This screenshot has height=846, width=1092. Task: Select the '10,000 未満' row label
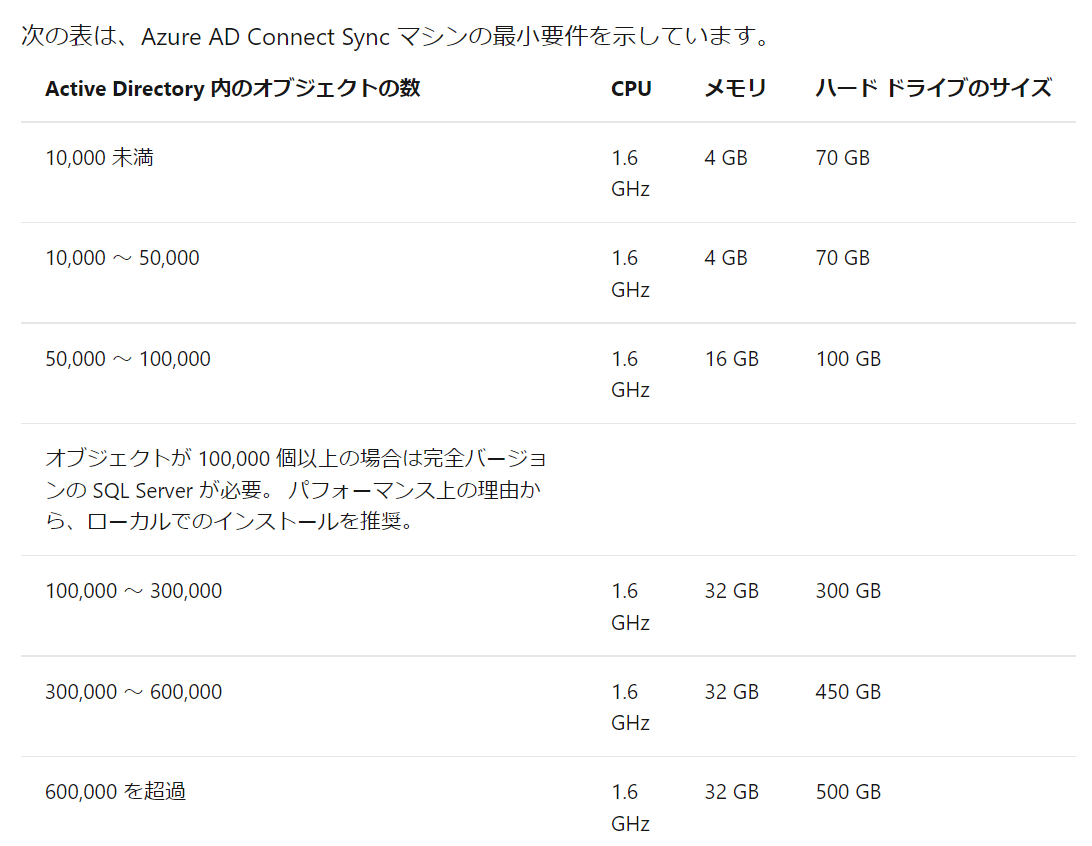pyautogui.click(x=100, y=158)
